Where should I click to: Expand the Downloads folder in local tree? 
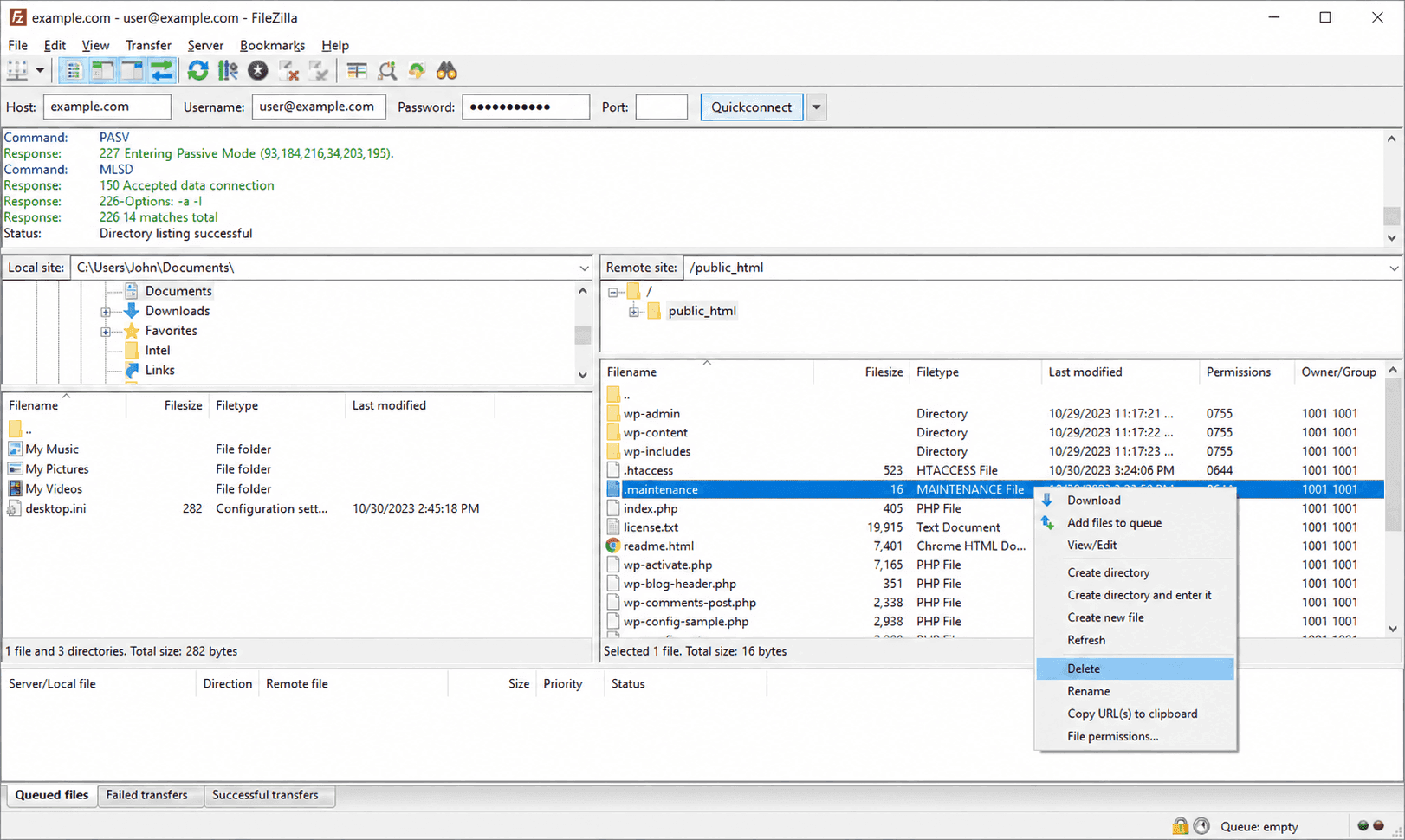tap(106, 312)
